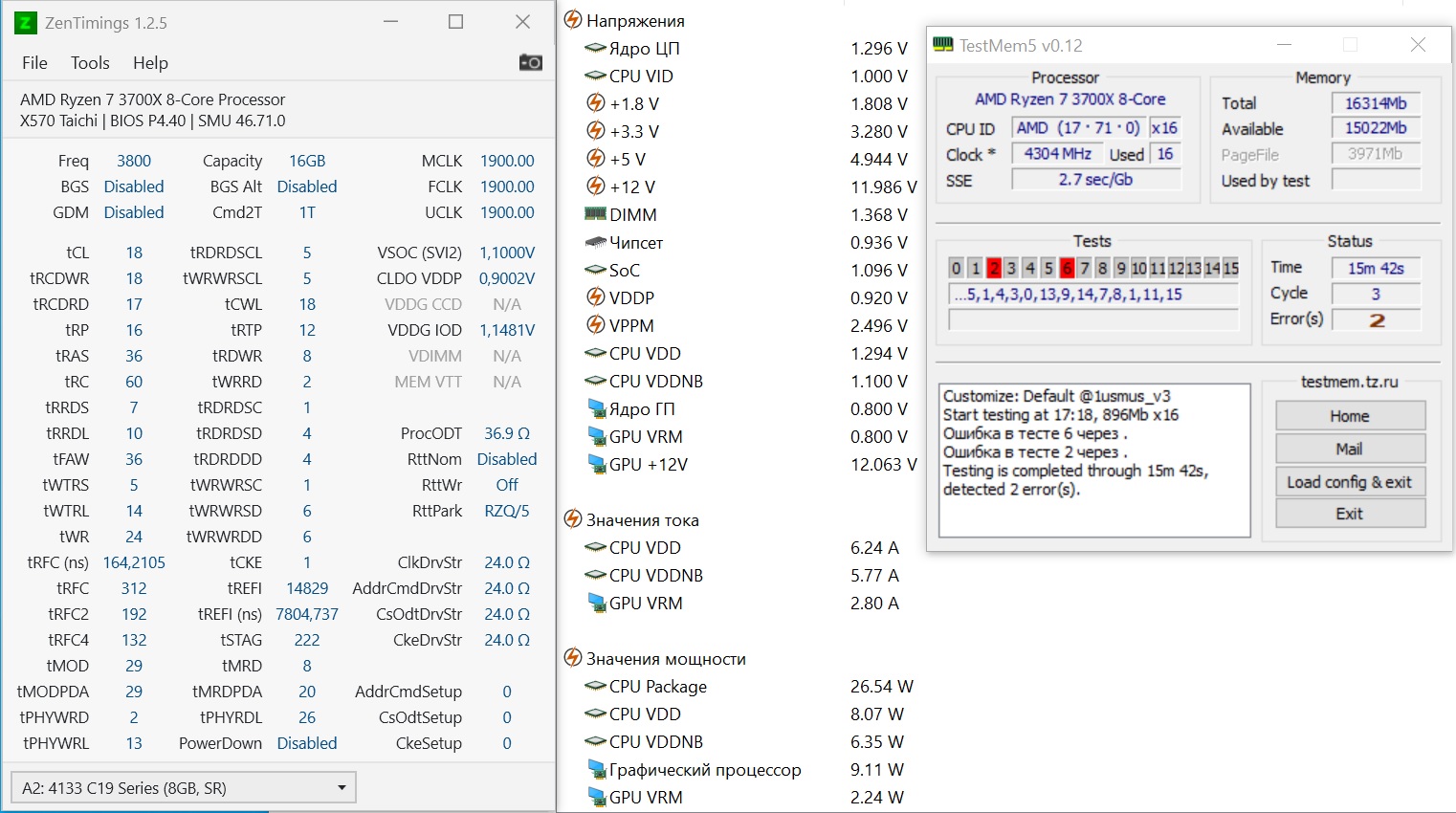
Task: Click the tRFC (ns) value 164,2105
Action: 134,562
